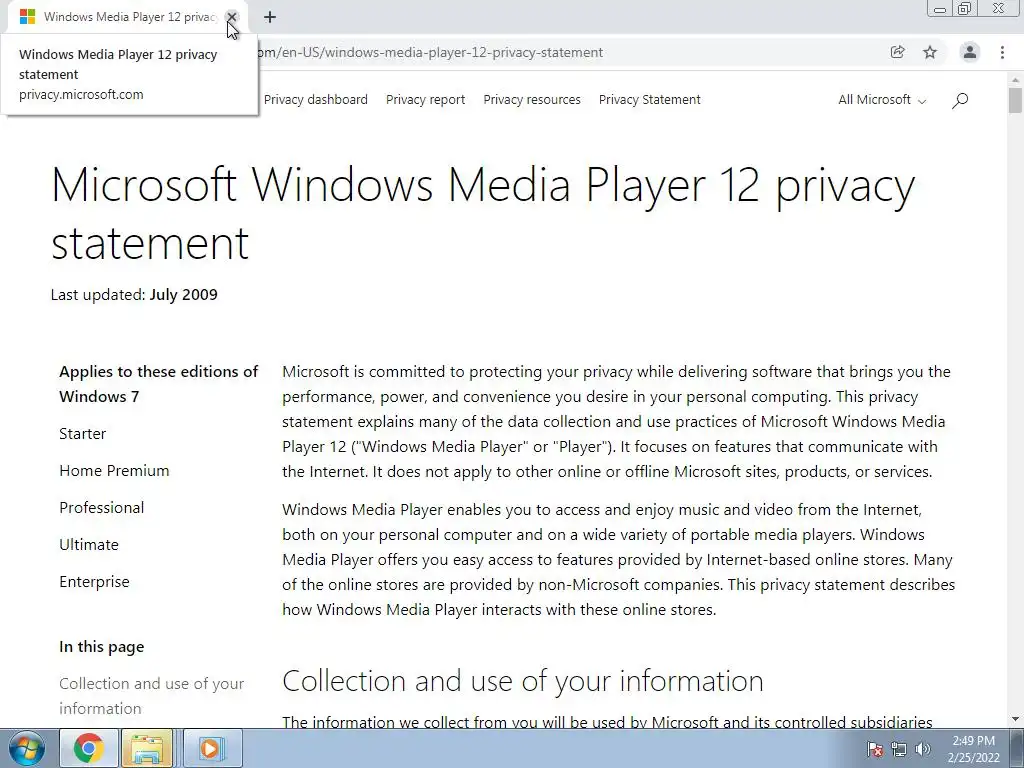Restore down the Chrome window
The image size is (1024, 768).
point(965,9)
